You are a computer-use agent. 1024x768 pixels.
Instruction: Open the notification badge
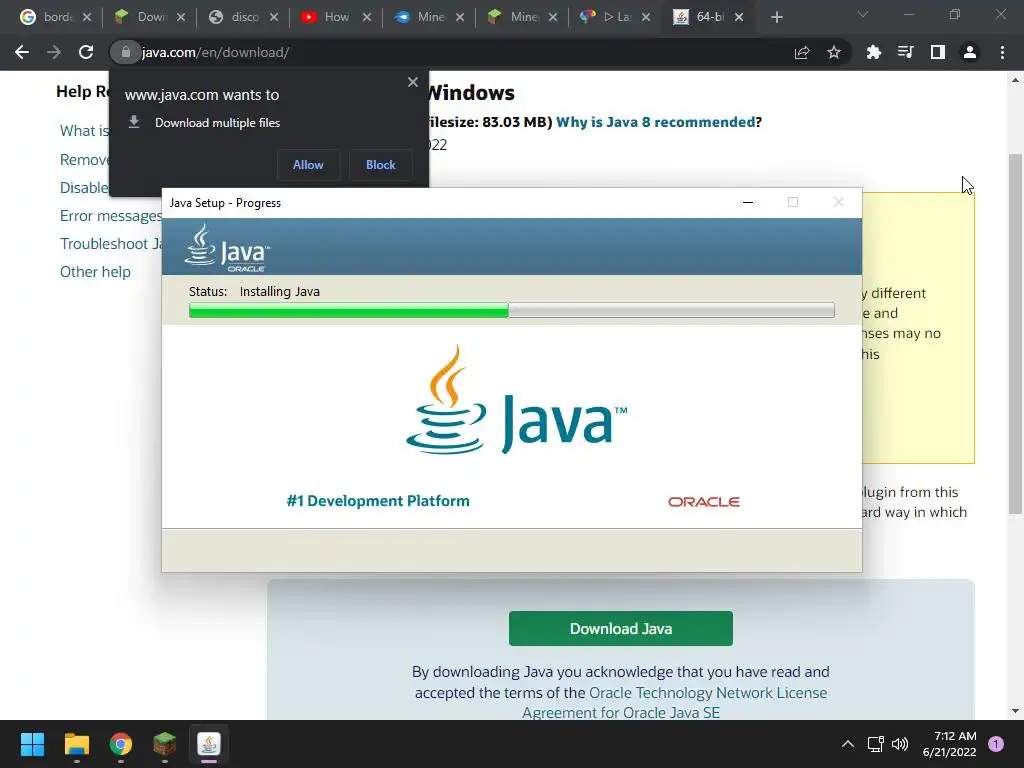pyautogui.click(x=996, y=744)
